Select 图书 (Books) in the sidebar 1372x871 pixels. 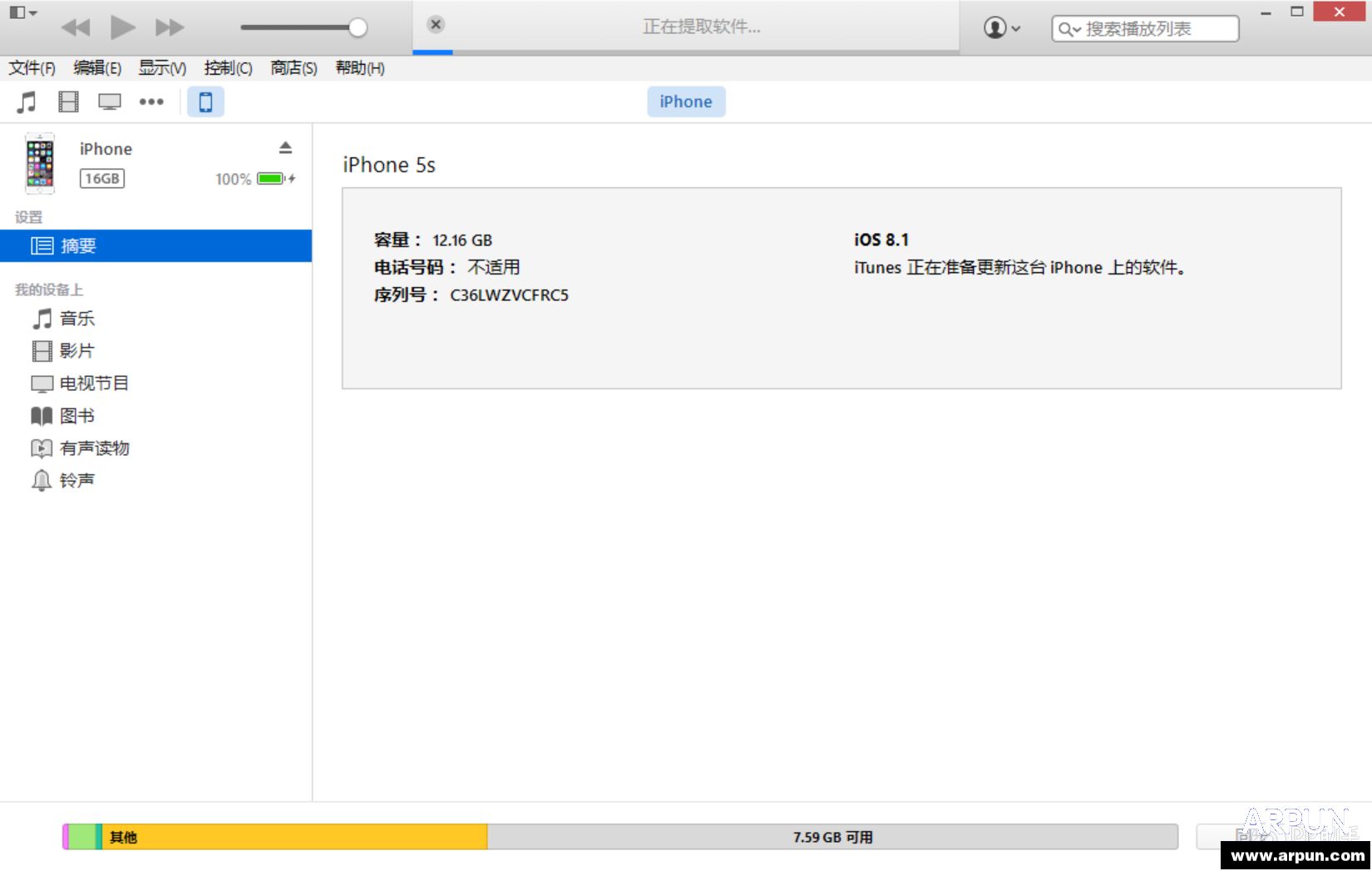click(x=77, y=415)
